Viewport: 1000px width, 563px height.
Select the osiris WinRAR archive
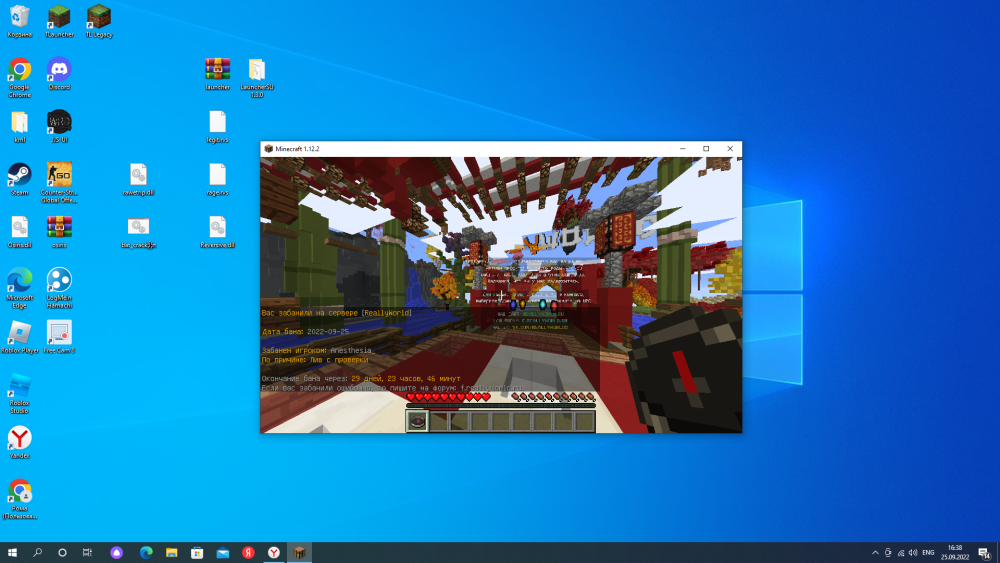(59, 231)
